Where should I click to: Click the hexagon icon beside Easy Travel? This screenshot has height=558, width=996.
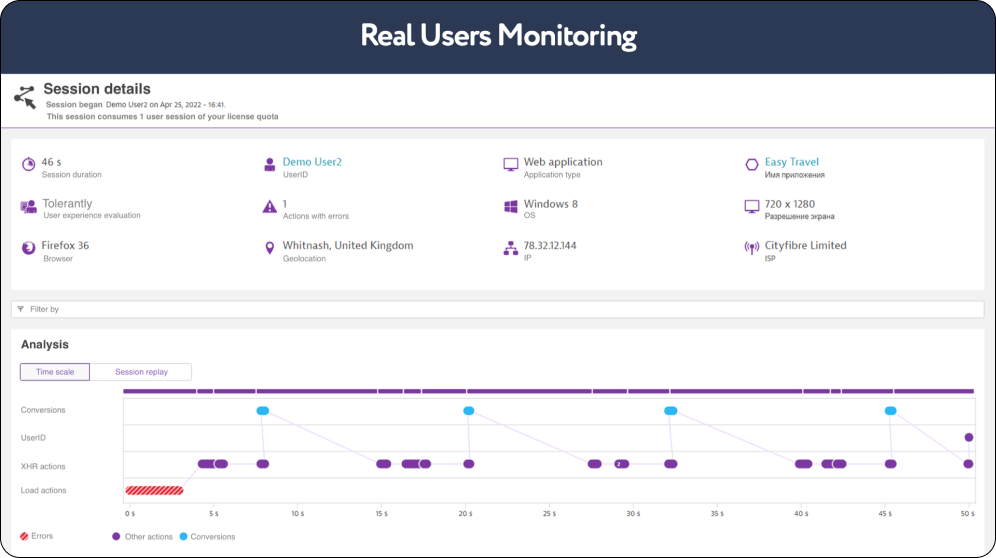pyautogui.click(x=752, y=165)
